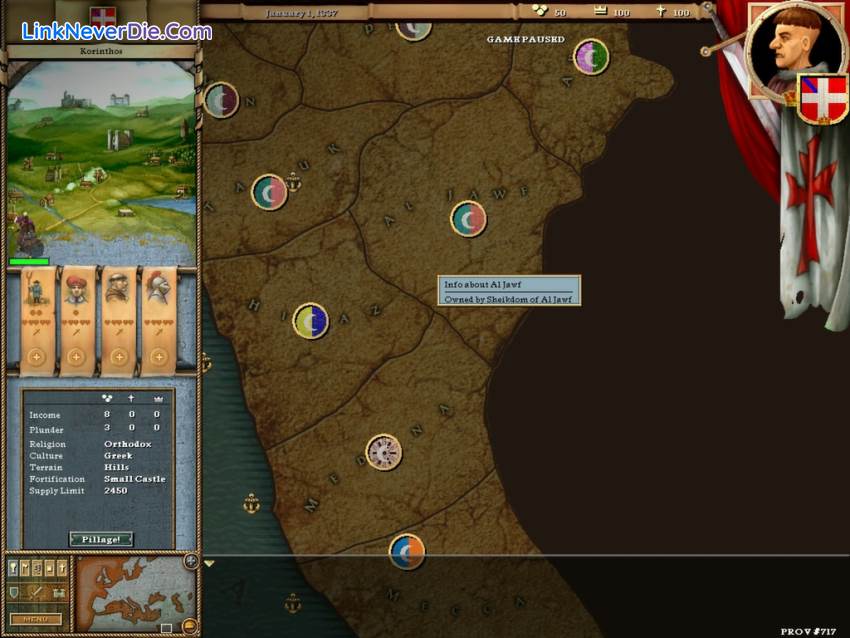Click the Al Jawf crescent shield on the map
The width and height of the screenshot is (850, 638).
point(467,218)
